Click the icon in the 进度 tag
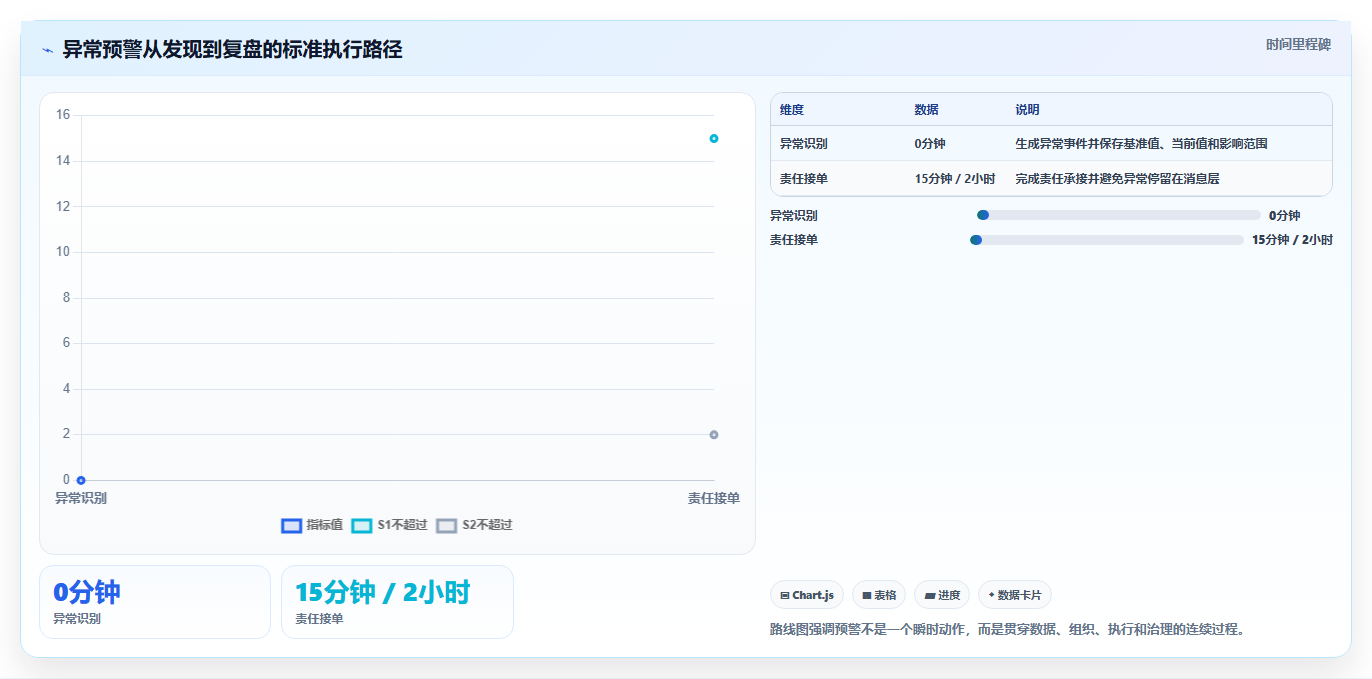Image resolution: width=1372 pixels, height=679 pixels. point(930,595)
